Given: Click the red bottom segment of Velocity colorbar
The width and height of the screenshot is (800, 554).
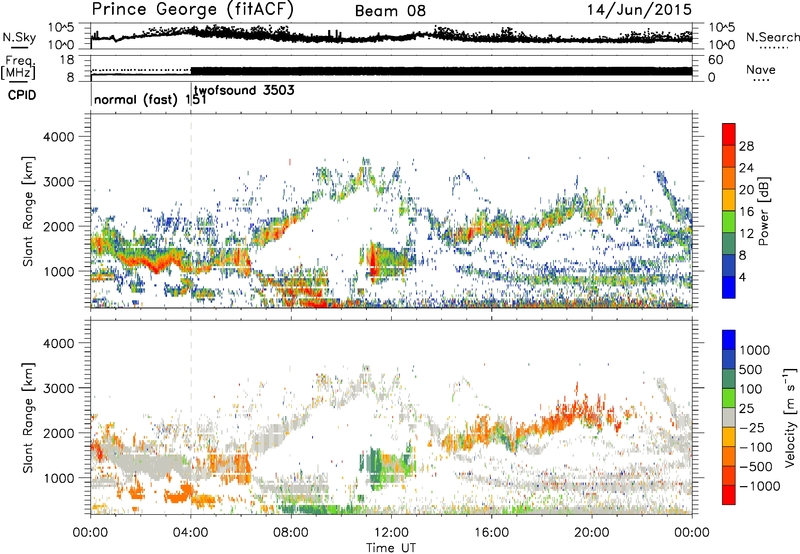Looking at the screenshot, I should 729,495.
